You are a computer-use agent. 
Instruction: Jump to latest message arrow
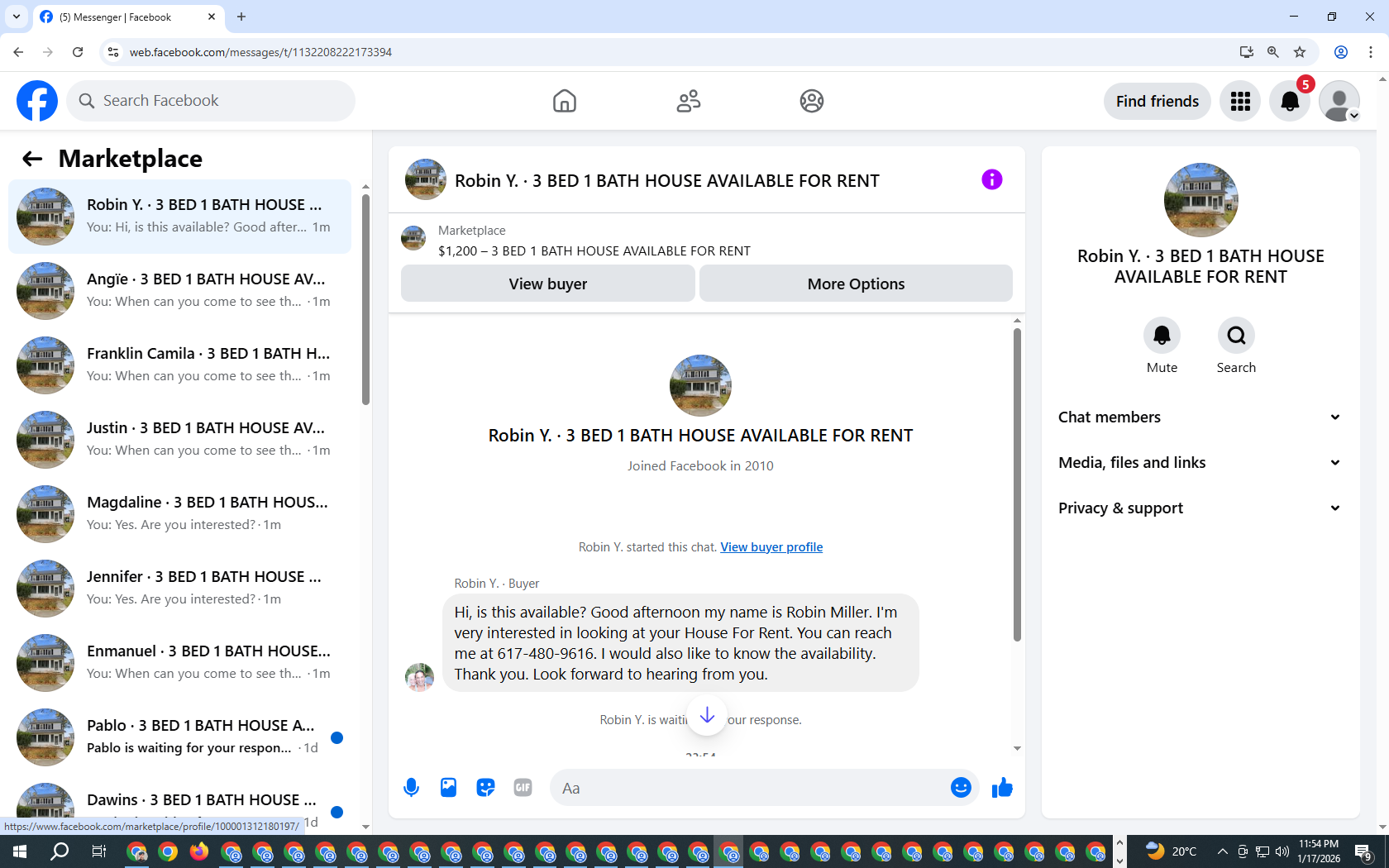click(707, 715)
